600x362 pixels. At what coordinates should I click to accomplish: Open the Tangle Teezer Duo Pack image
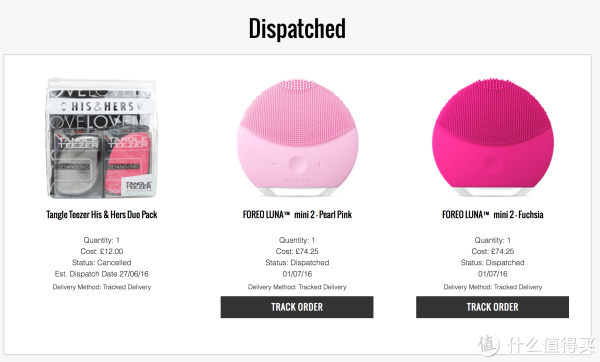point(102,138)
